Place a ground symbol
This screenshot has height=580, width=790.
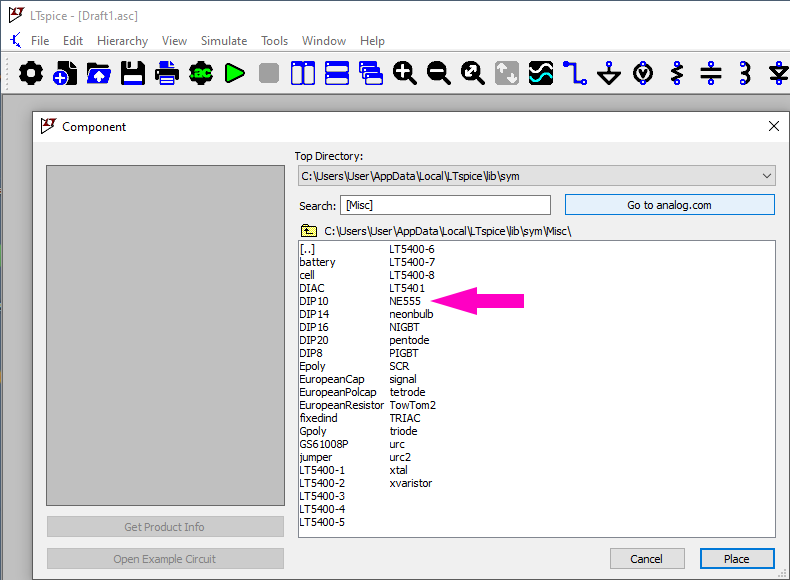609,74
